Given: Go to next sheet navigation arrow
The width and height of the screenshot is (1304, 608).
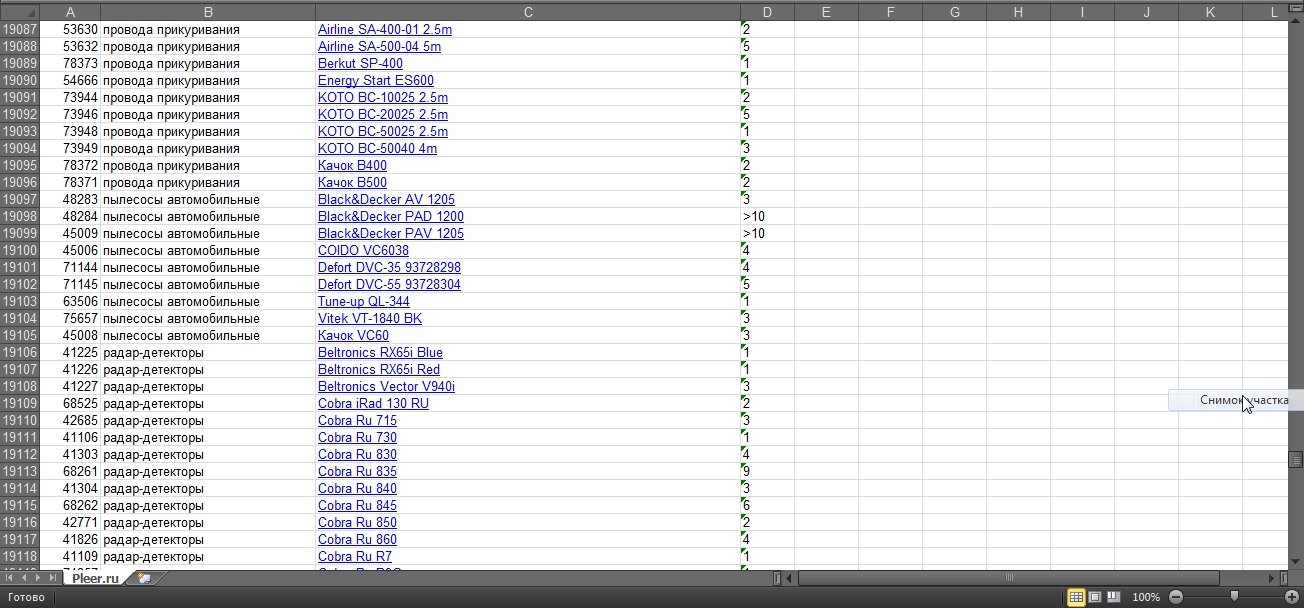Looking at the screenshot, I should (x=38, y=578).
